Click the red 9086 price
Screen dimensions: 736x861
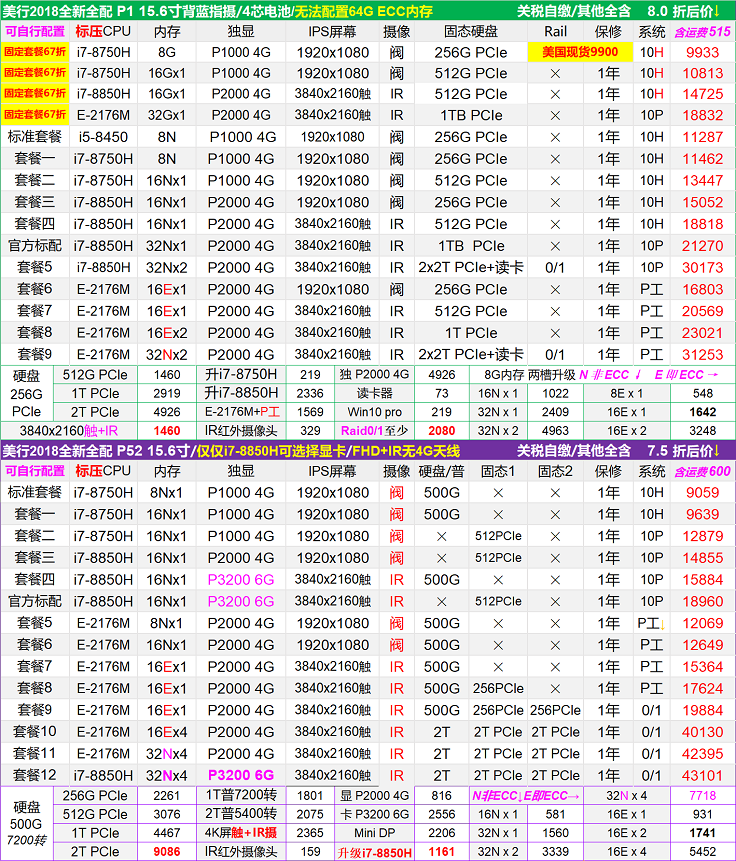point(167,852)
